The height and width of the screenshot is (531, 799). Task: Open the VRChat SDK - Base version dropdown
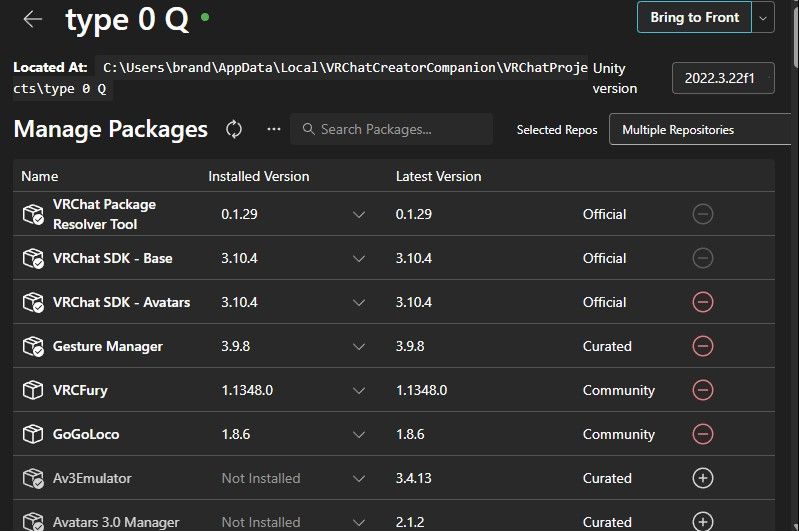pos(359,258)
